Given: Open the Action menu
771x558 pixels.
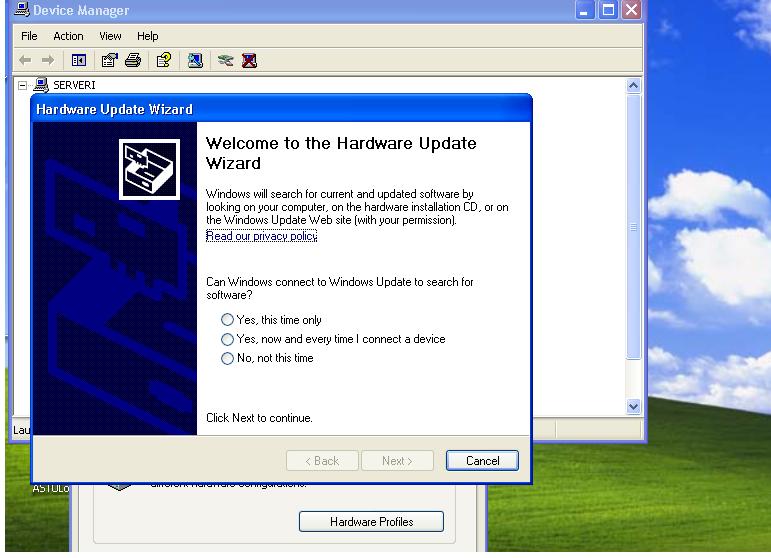Looking at the screenshot, I should 68,36.
